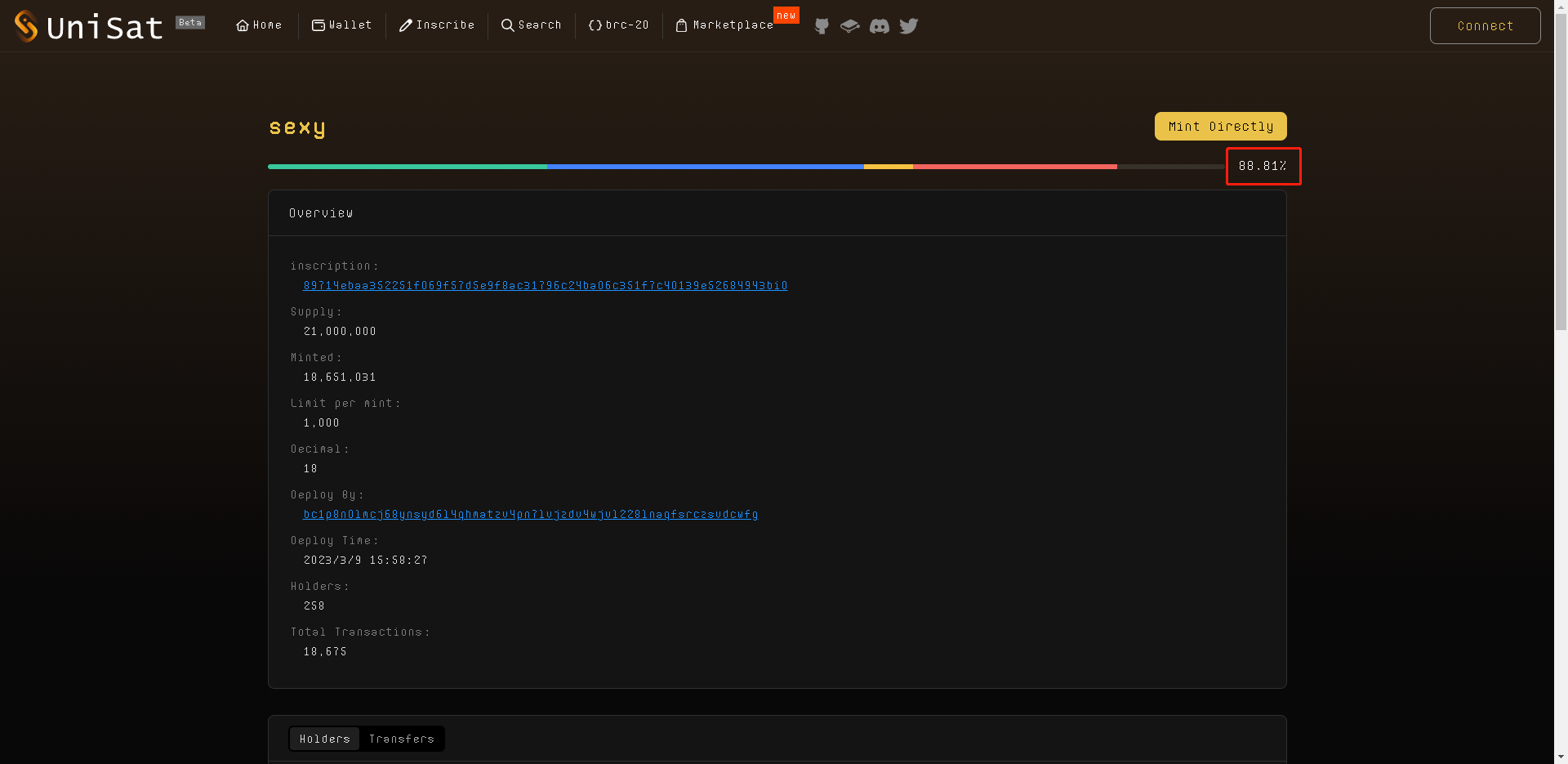This screenshot has height=764, width=1568.
Task: Open the inscription ID link
Action: [546, 285]
